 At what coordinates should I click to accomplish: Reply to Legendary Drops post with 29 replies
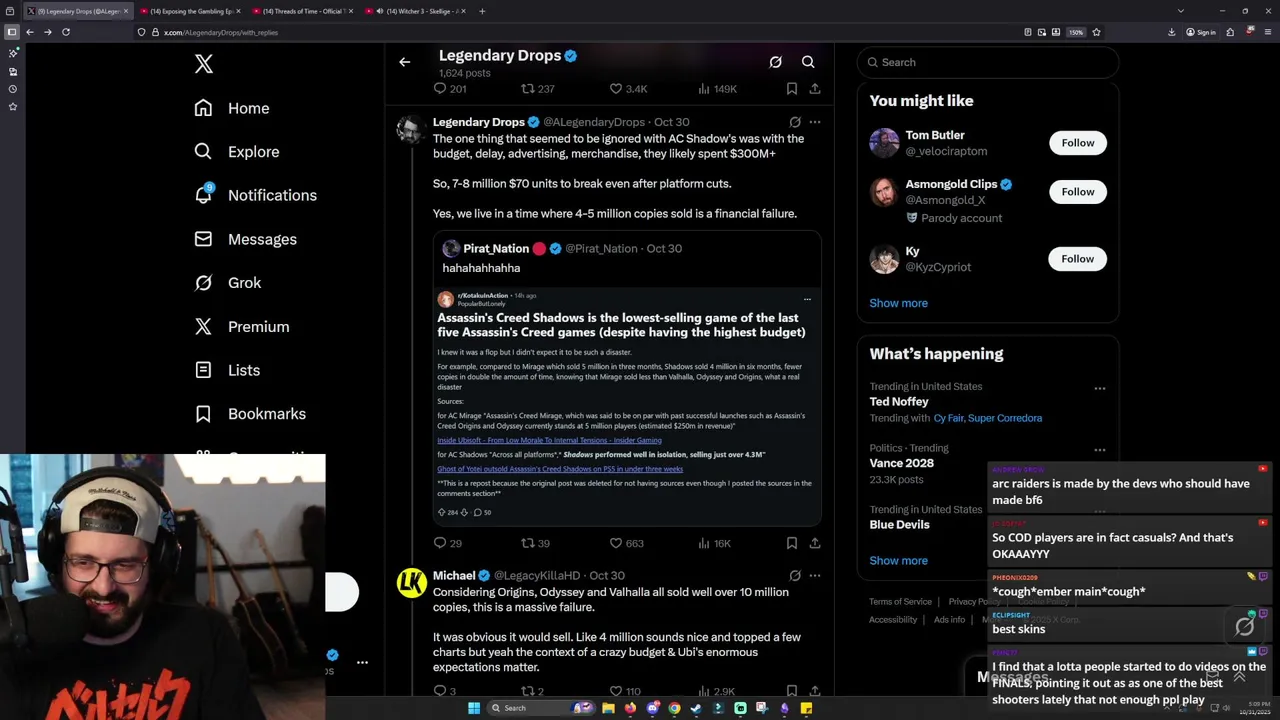pyautogui.click(x=447, y=543)
